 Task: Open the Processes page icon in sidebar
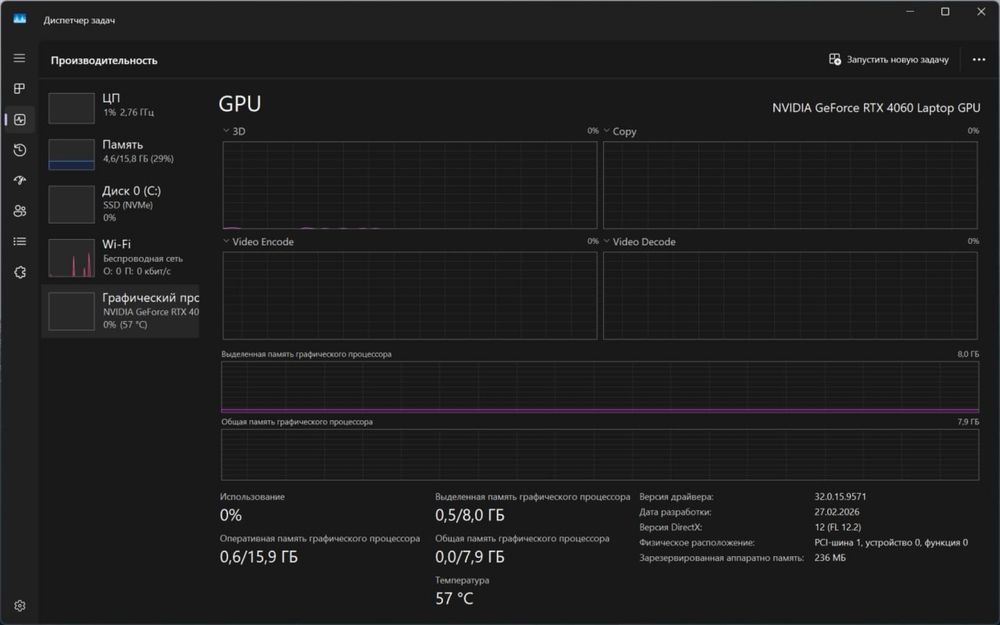[x=19, y=89]
